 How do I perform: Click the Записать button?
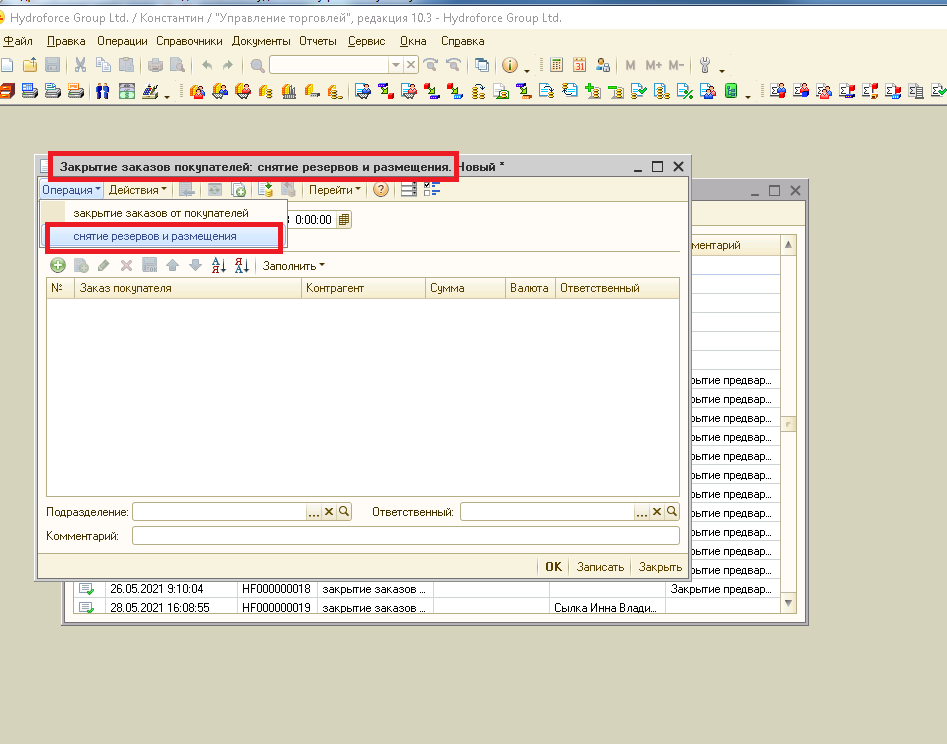pos(600,566)
